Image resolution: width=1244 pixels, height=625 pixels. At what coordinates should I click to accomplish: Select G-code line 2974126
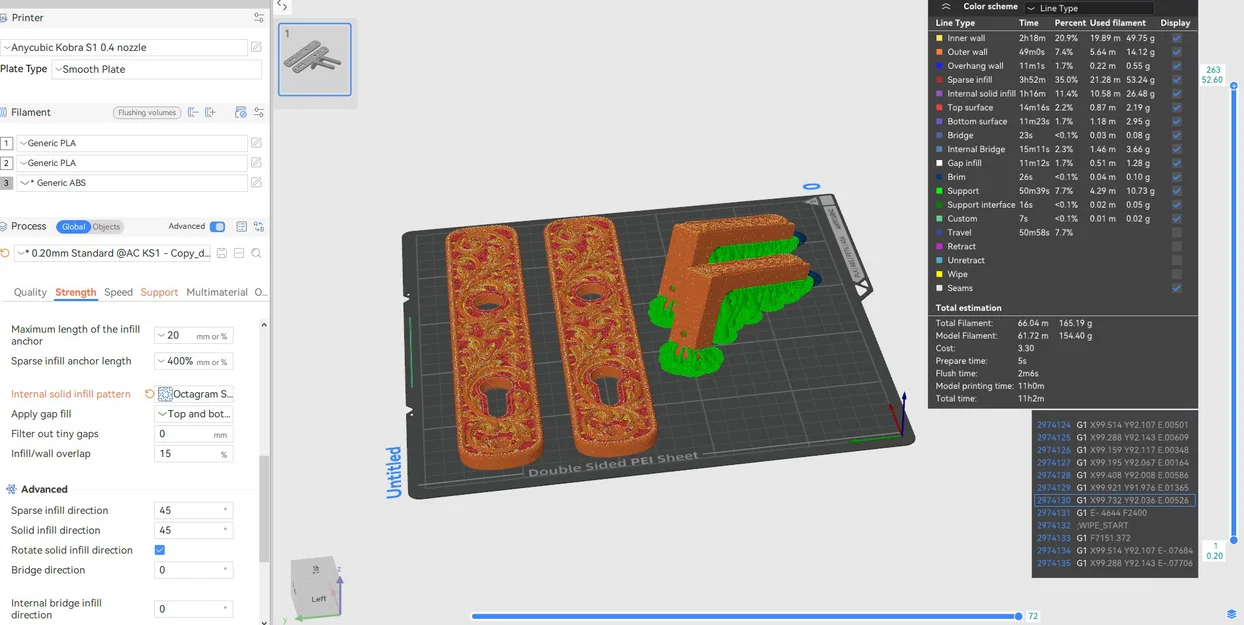(x=1114, y=450)
